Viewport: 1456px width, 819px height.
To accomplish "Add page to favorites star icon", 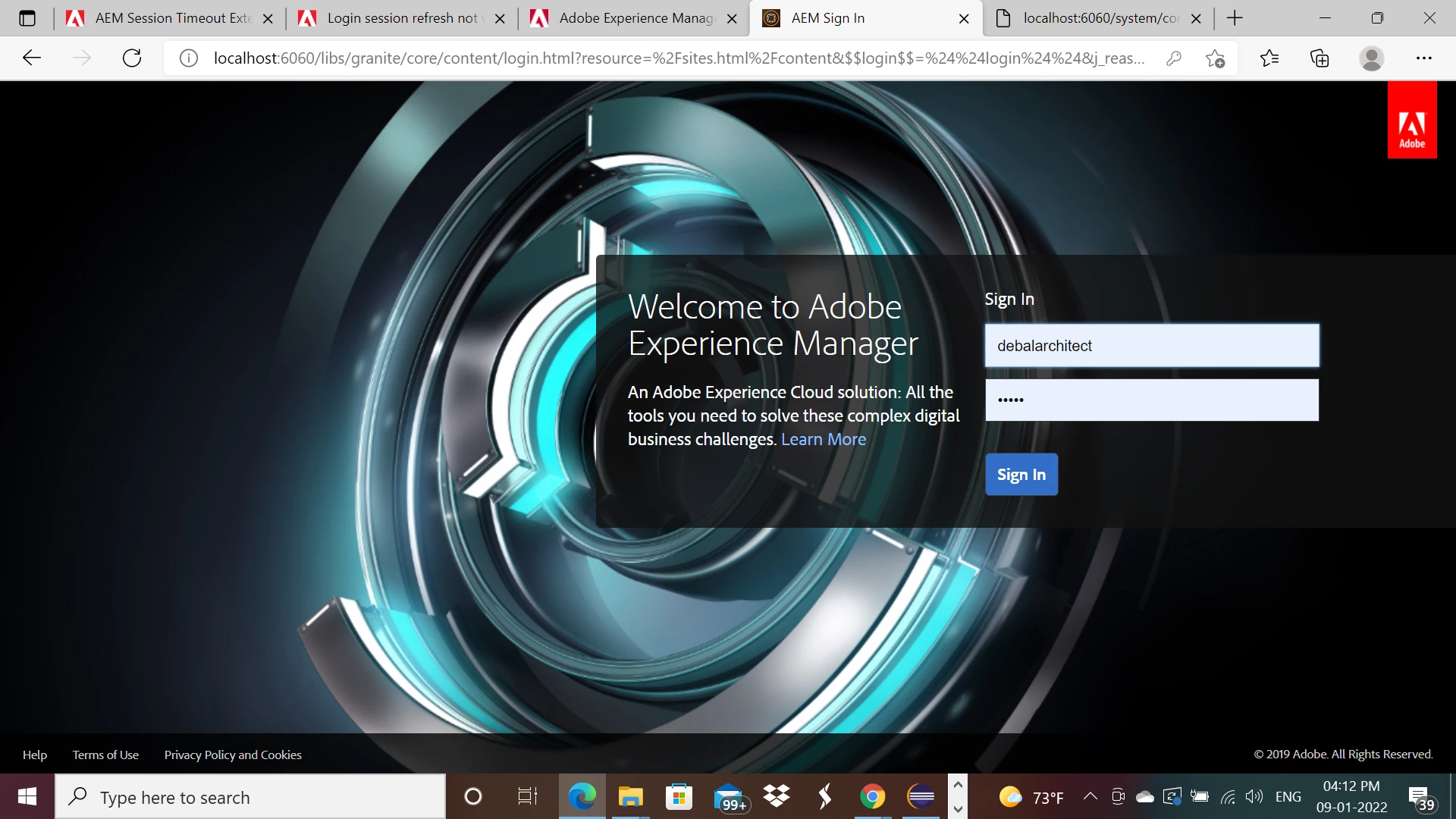I will coord(1215,58).
